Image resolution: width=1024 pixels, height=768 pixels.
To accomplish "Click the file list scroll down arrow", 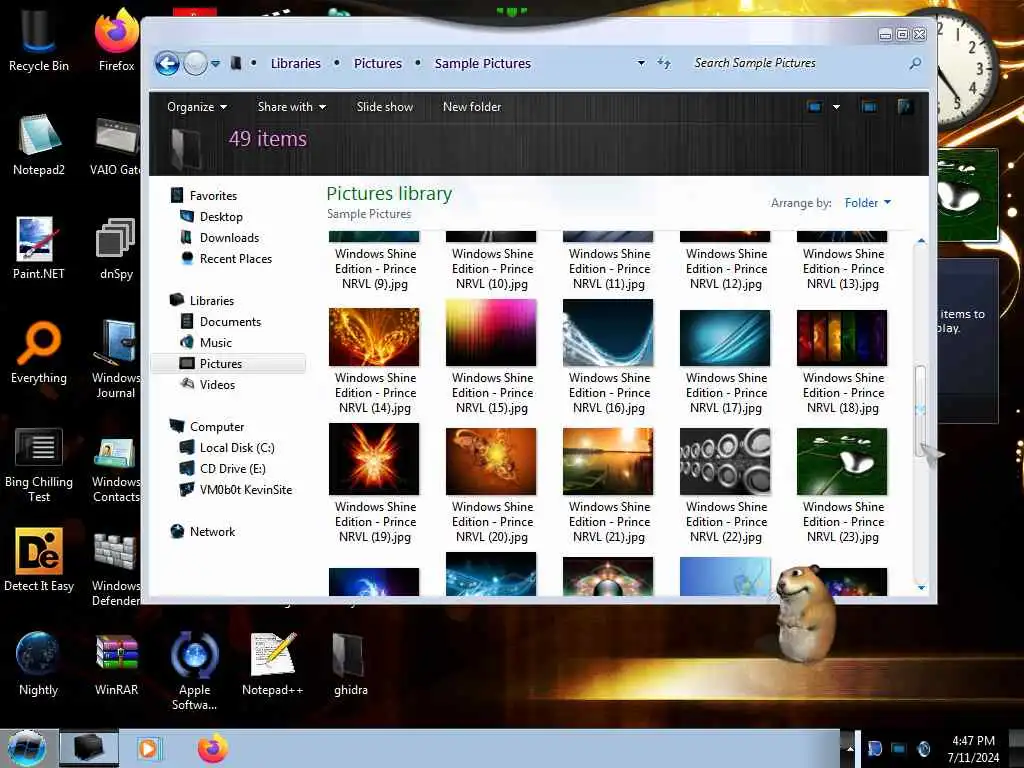I will tap(921, 588).
